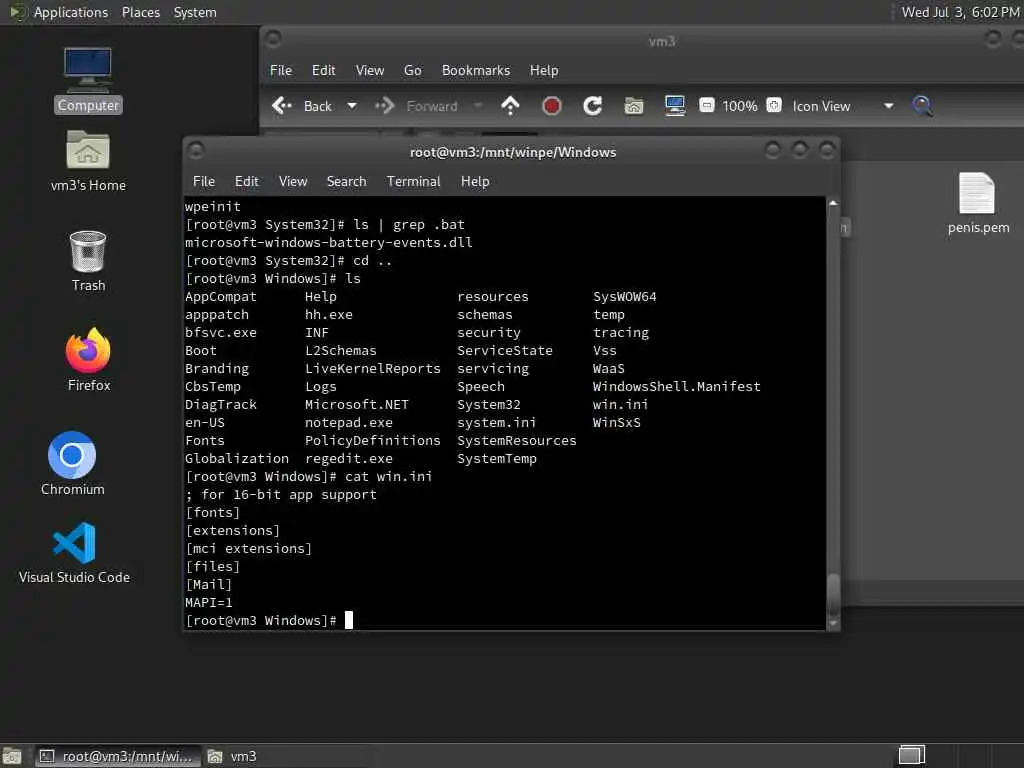Click "SysWOW64" in terminal listing

click(x=624, y=296)
